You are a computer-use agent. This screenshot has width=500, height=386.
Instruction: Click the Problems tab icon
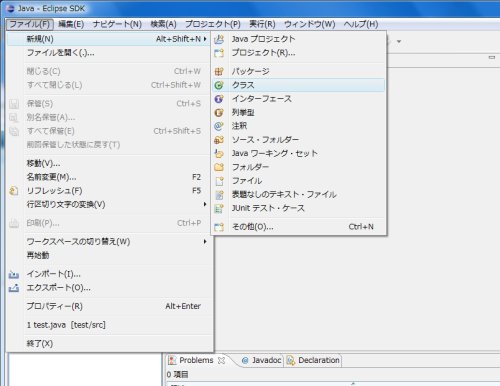point(172,360)
